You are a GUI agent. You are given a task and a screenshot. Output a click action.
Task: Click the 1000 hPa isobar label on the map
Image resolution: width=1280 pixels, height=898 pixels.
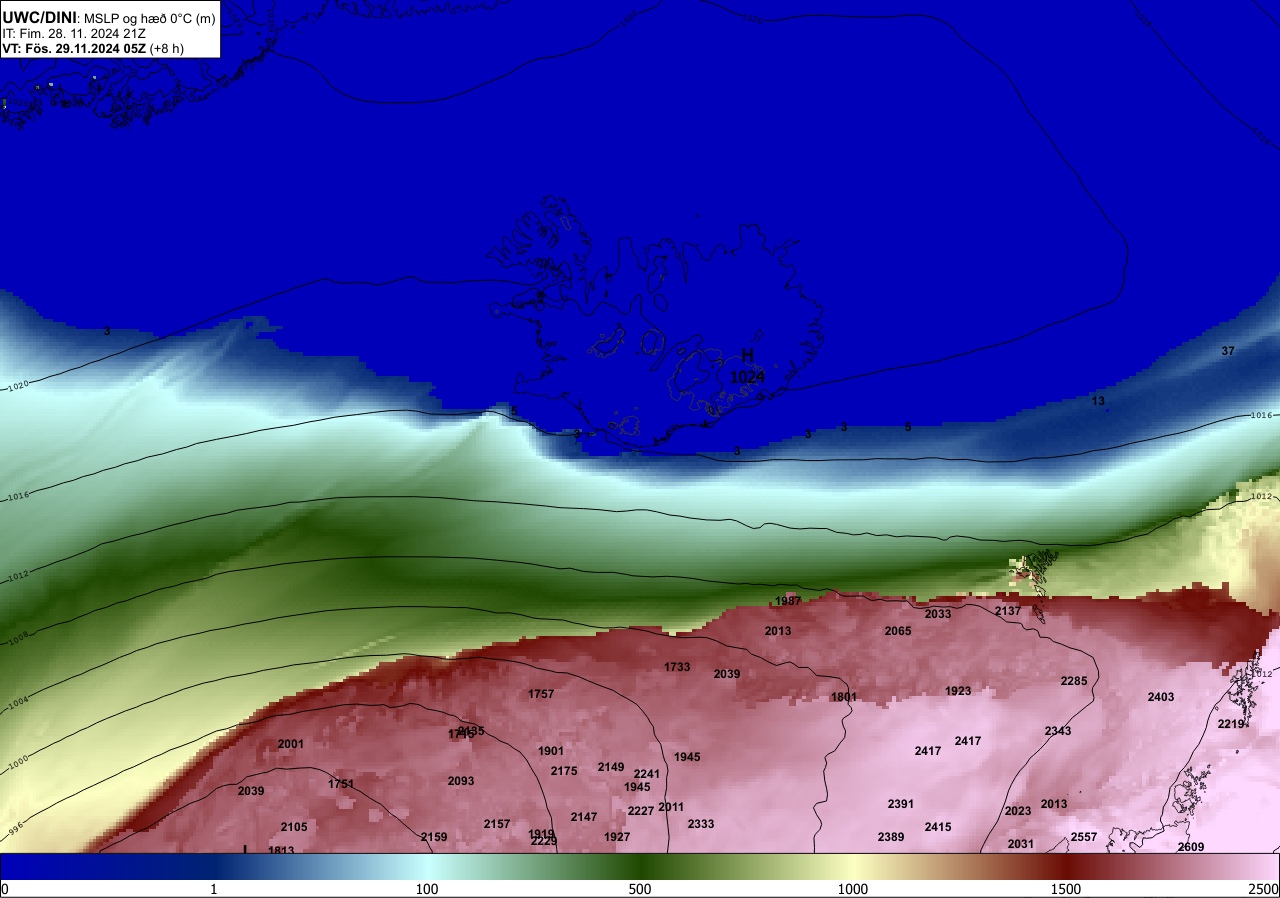point(18,765)
